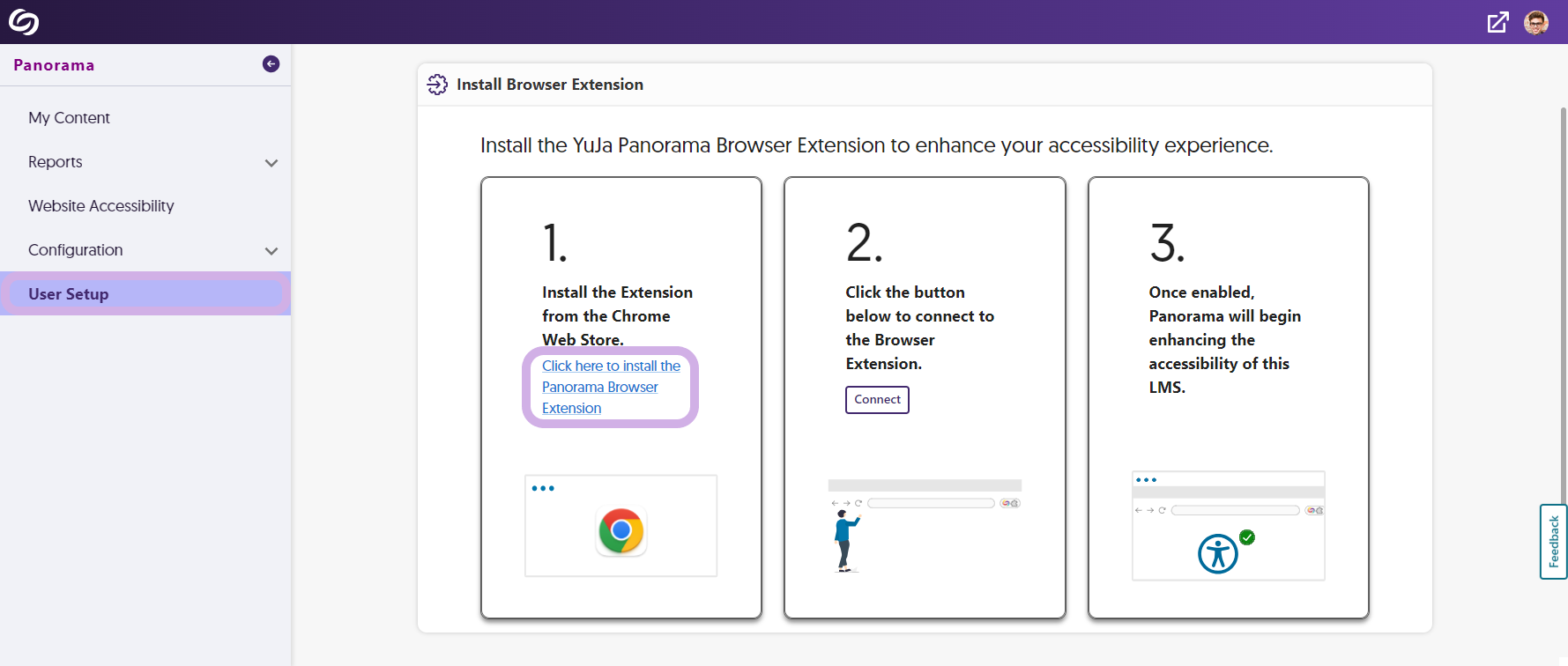Image resolution: width=1568 pixels, height=666 pixels.
Task: Click the Connect button
Action: click(x=877, y=400)
